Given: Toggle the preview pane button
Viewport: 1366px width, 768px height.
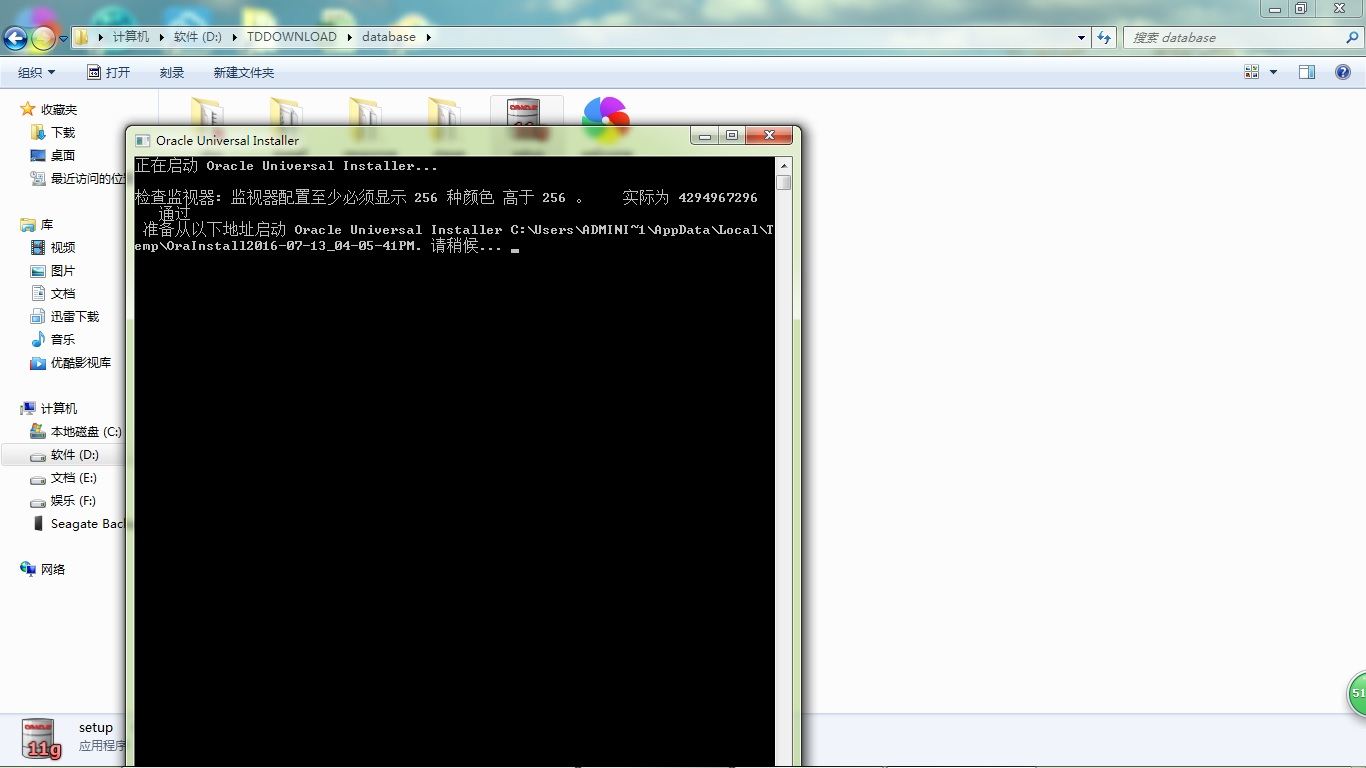Looking at the screenshot, I should [1306, 72].
